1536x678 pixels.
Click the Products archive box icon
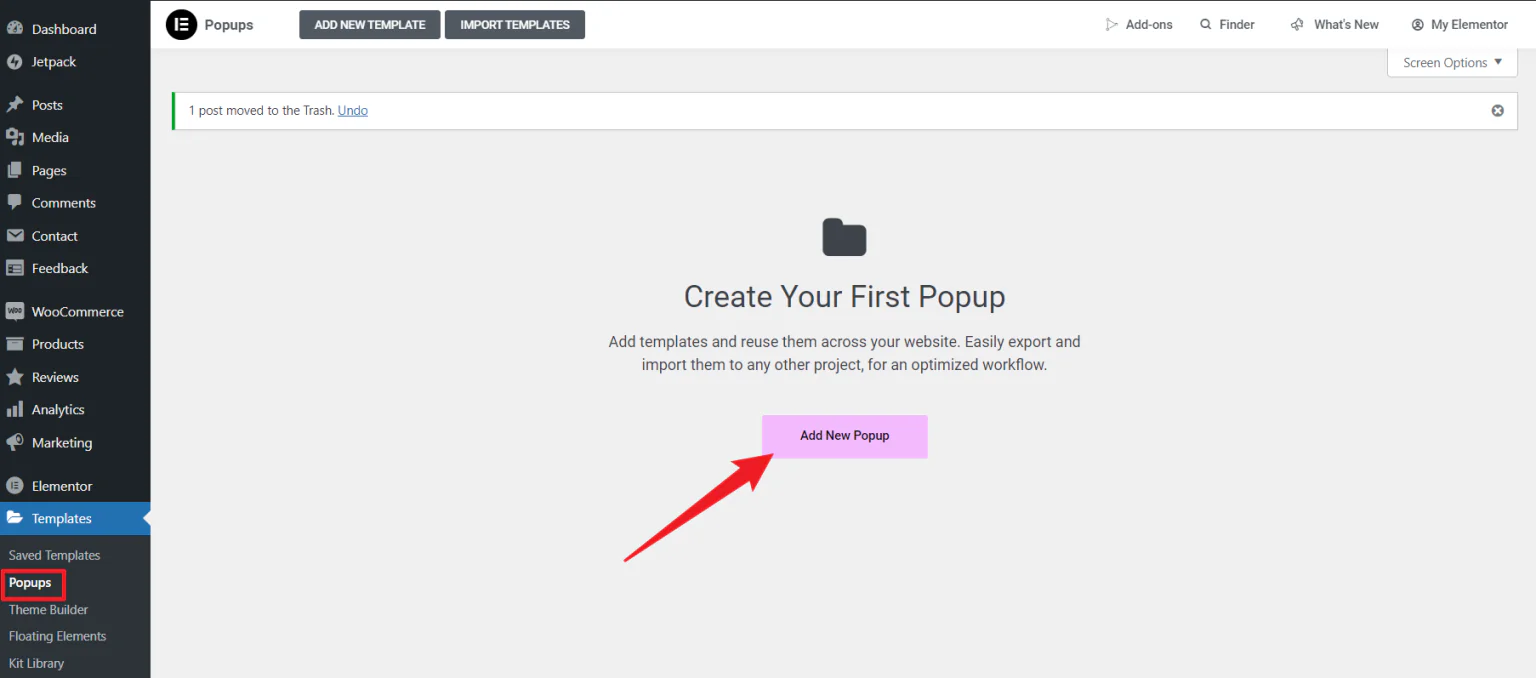tap(15, 344)
